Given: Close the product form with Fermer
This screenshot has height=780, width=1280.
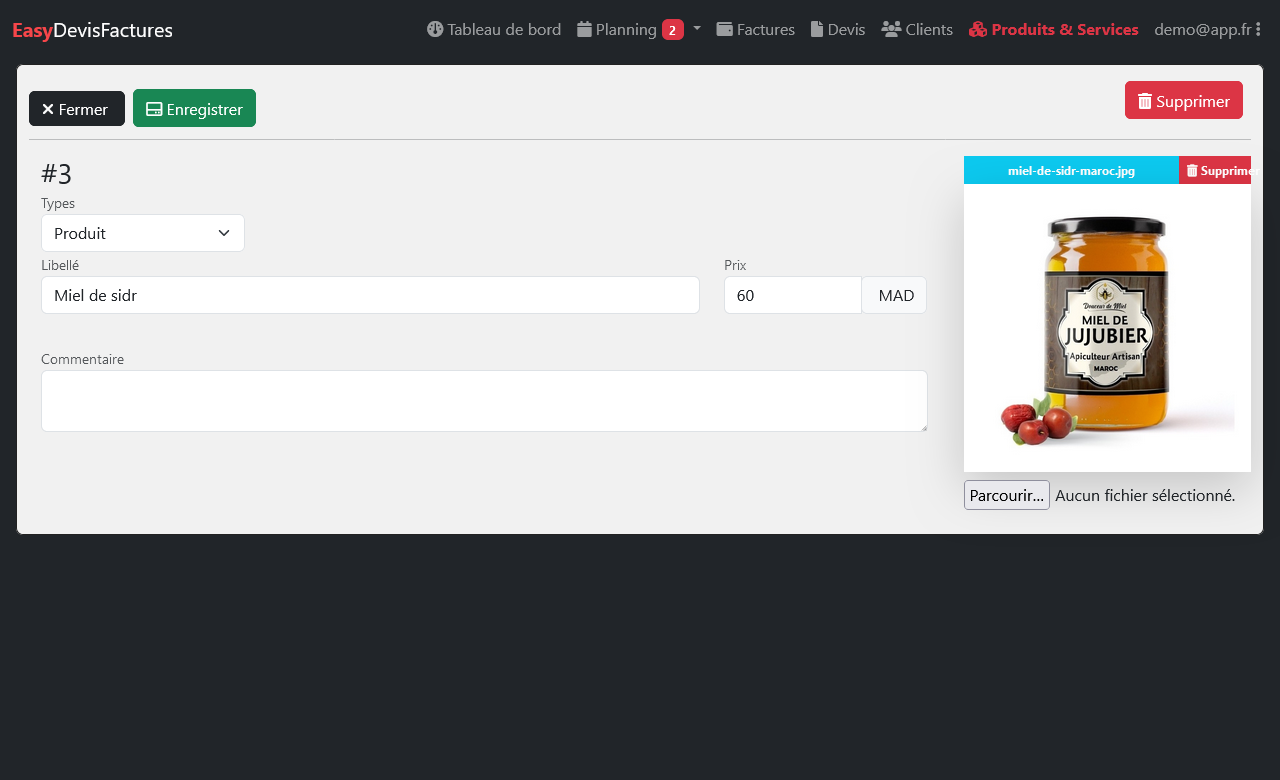Looking at the screenshot, I should [77, 109].
